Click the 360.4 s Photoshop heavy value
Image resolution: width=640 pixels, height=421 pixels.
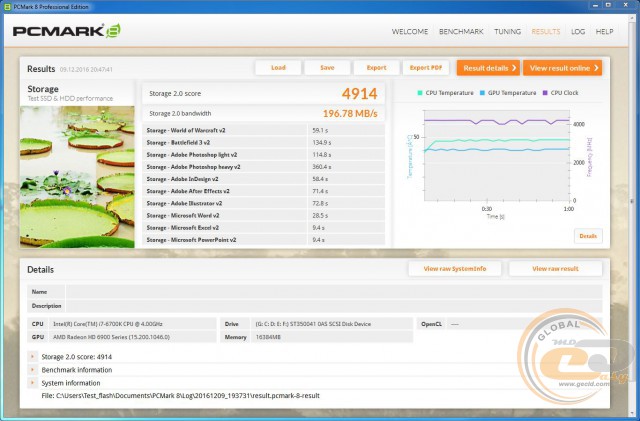point(322,167)
